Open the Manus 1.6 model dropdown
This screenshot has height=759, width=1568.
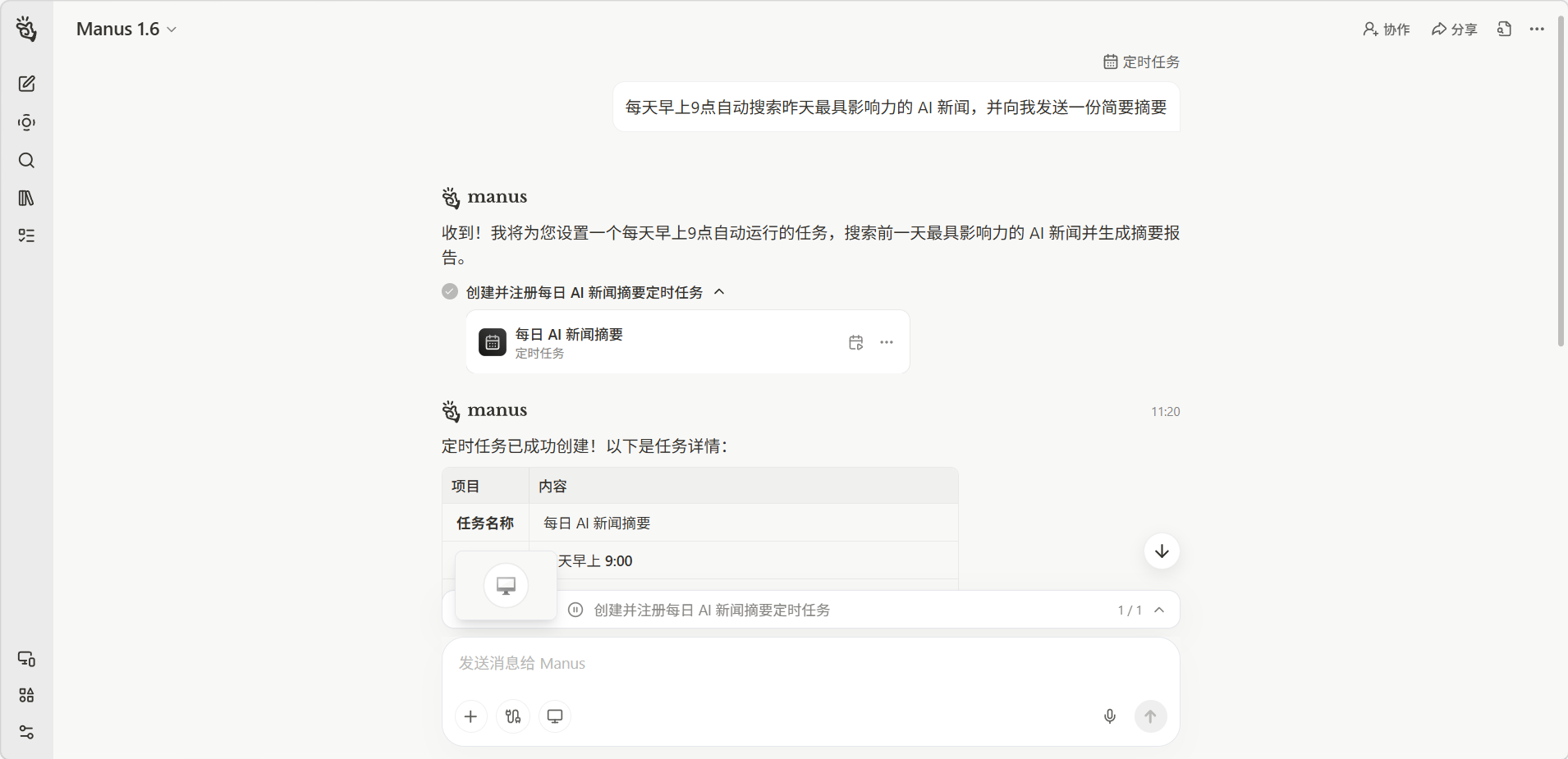(x=126, y=30)
